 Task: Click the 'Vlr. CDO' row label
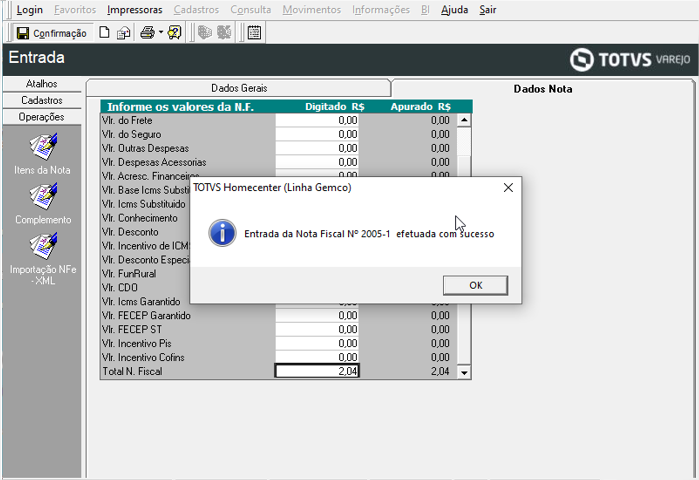(119, 287)
